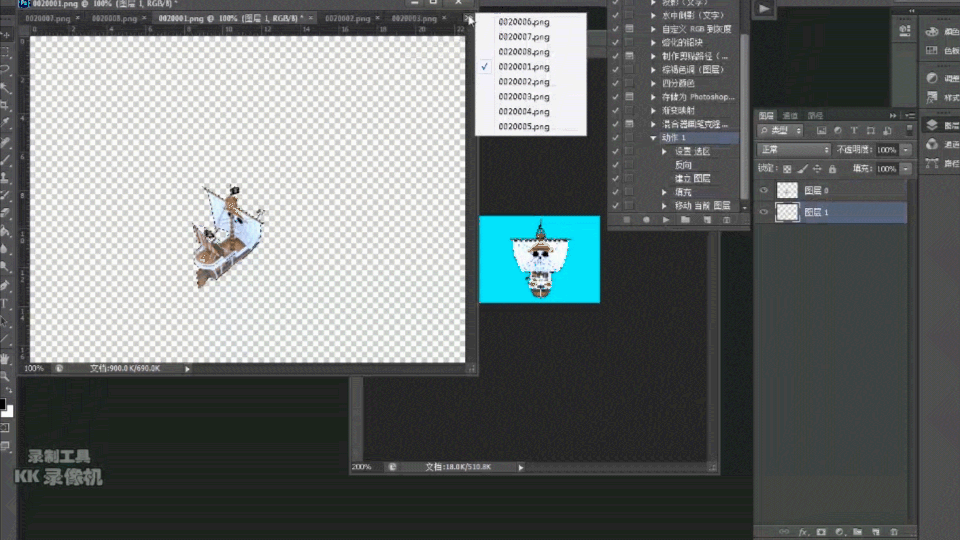Select the Brush tool

click(x=5, y=159)
